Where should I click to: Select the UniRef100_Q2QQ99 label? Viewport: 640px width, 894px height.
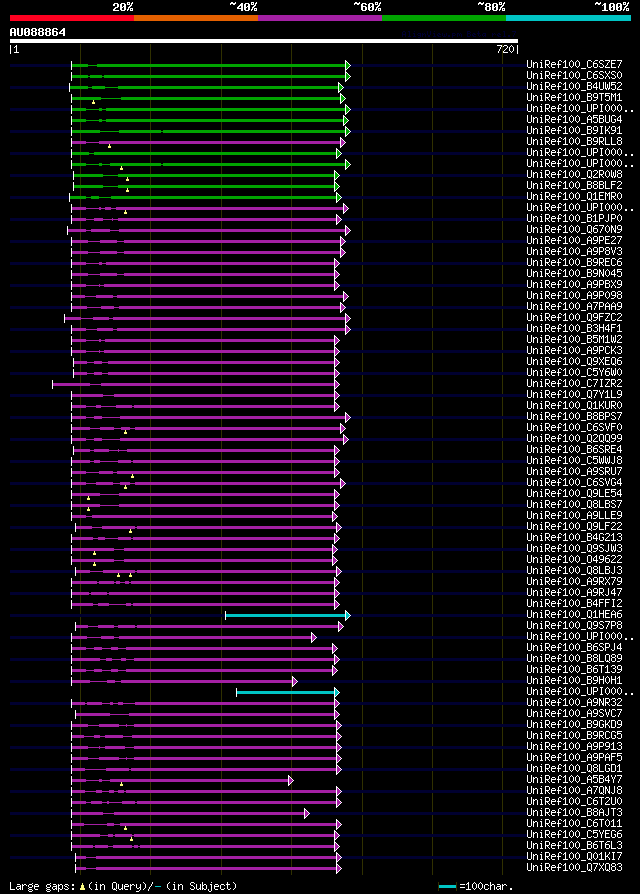[574, 438]
